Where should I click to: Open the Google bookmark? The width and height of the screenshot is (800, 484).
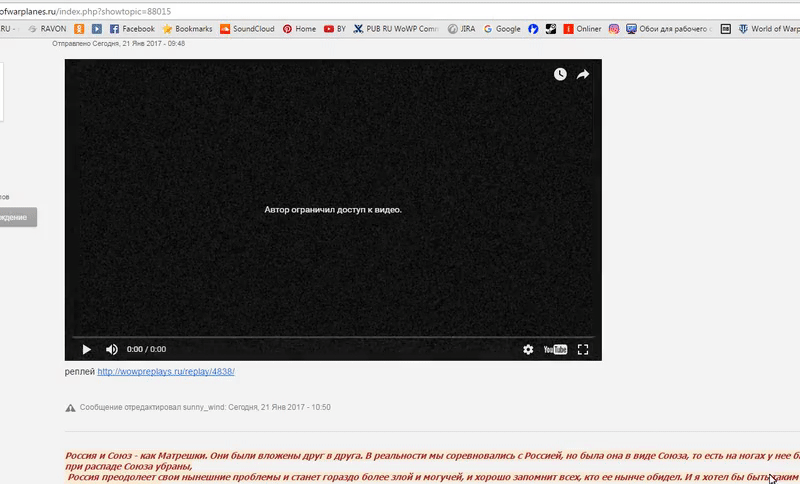pyautogui.click(x=502, y=29)
